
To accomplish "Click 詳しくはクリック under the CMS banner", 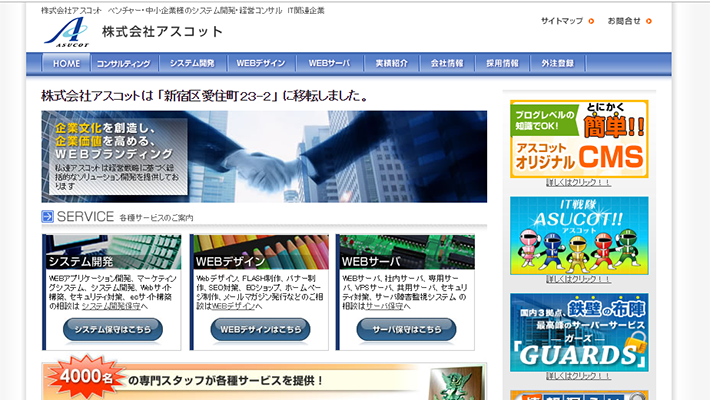I will click(x=579, y=183).
